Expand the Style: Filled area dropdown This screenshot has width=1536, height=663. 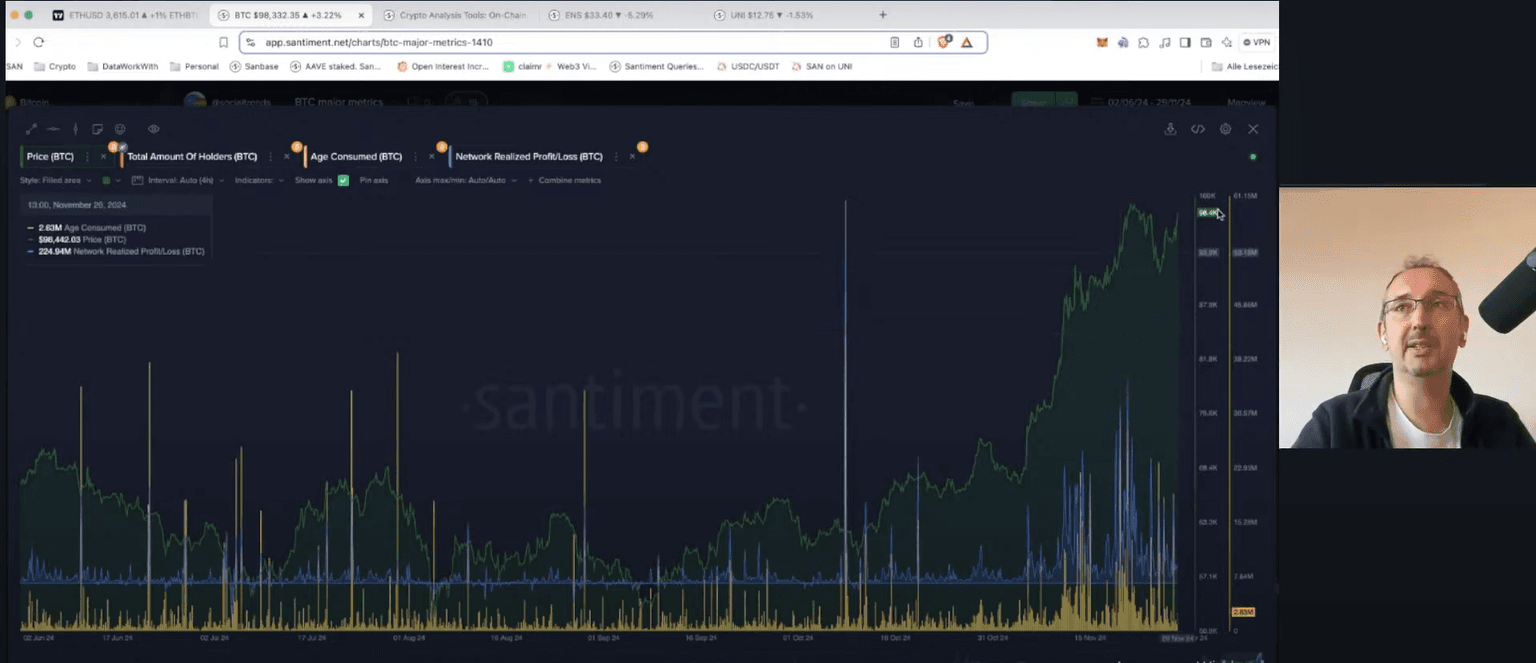(x=56, y=181)
